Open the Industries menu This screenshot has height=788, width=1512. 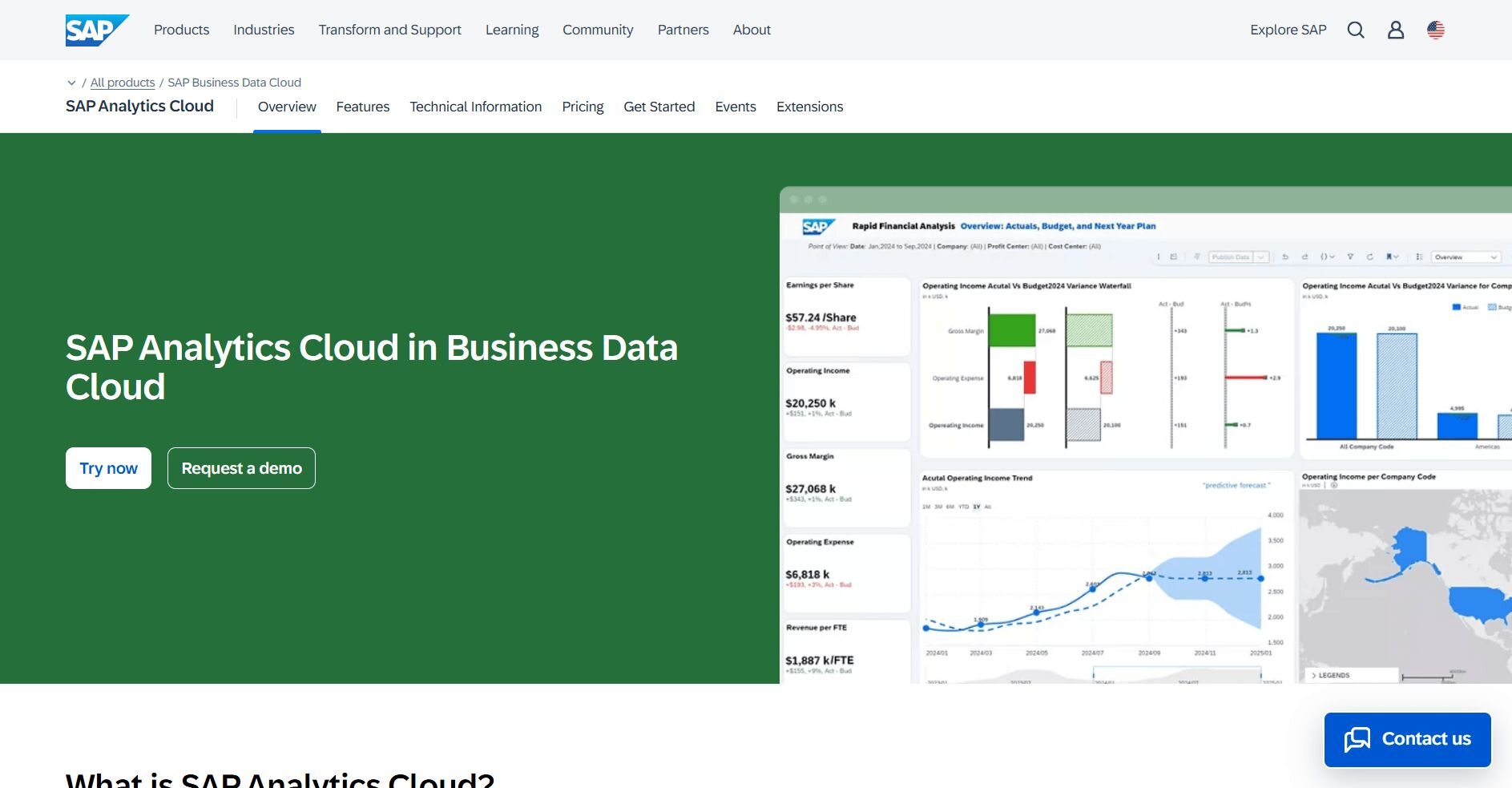click(264, 30)
